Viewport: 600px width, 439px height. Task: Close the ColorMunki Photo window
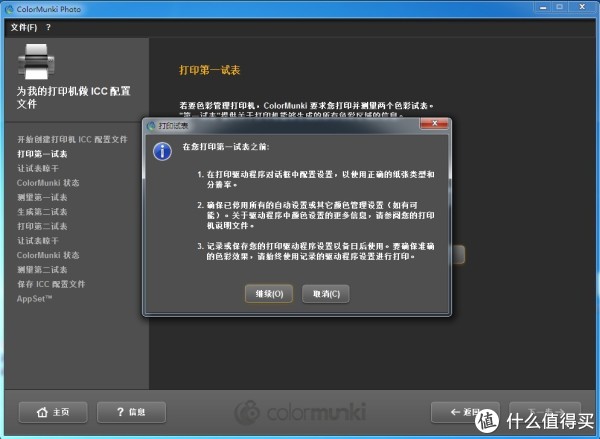[582, 7]
